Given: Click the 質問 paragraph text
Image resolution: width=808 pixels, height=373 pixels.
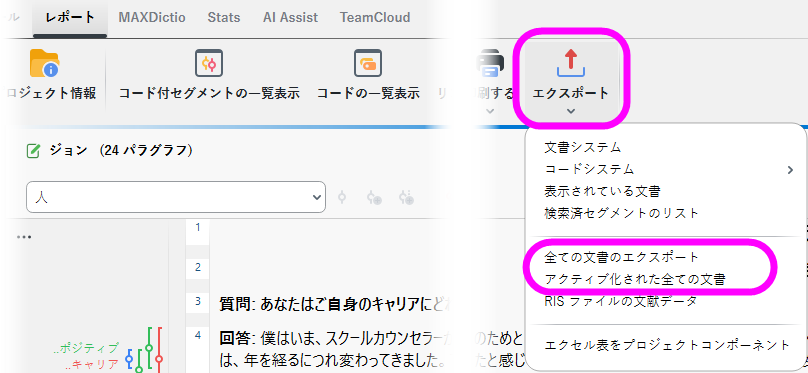Looking at the screenshot, I should (335, 304).
